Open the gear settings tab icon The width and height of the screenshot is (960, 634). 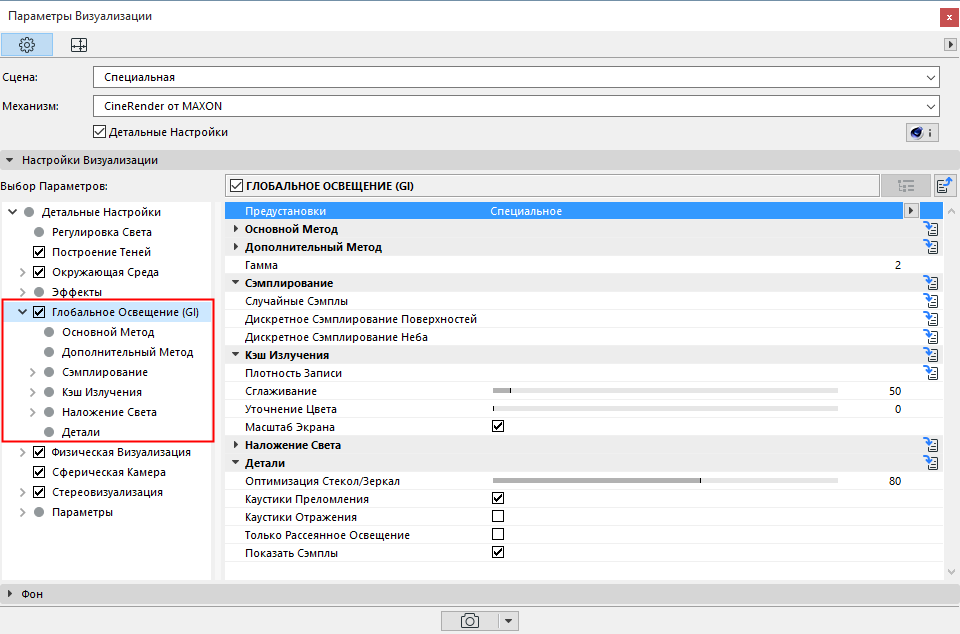pyautogui.click(x=27, y=45)
